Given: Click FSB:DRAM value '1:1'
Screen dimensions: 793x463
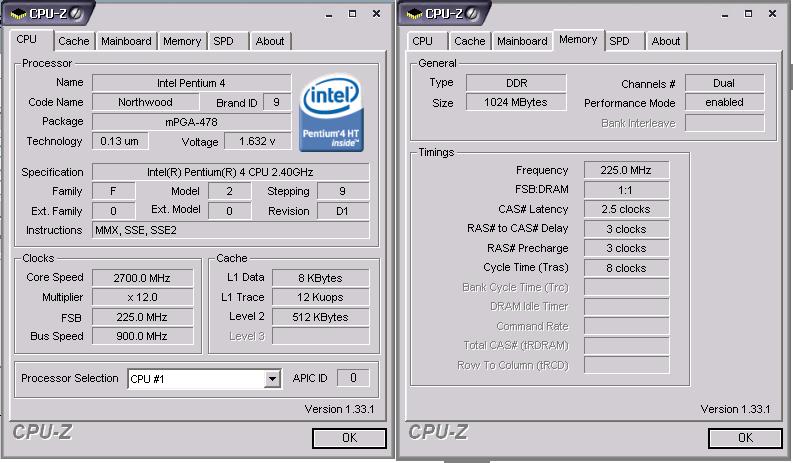Looking at the screenshot, I should [626, 190].
